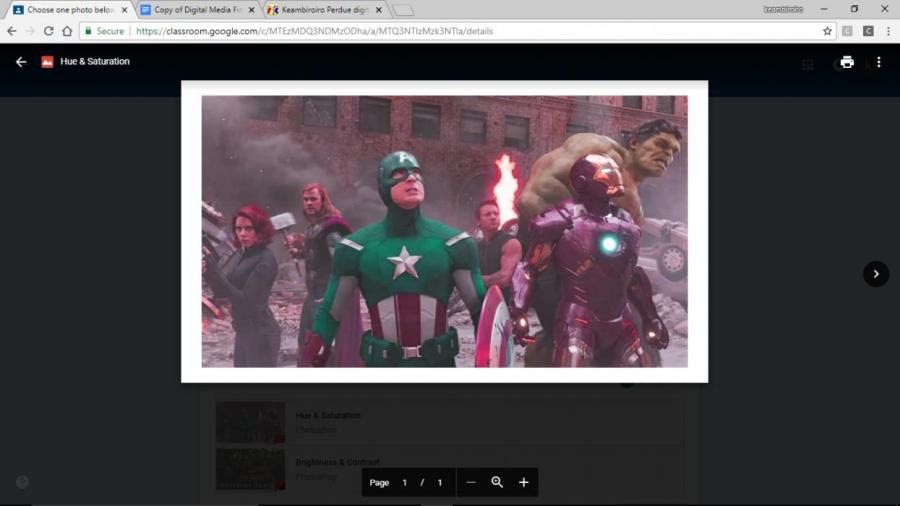900x506 pixels.
Task: Click the Hue & Saturation file title
Action: point(95,62)
